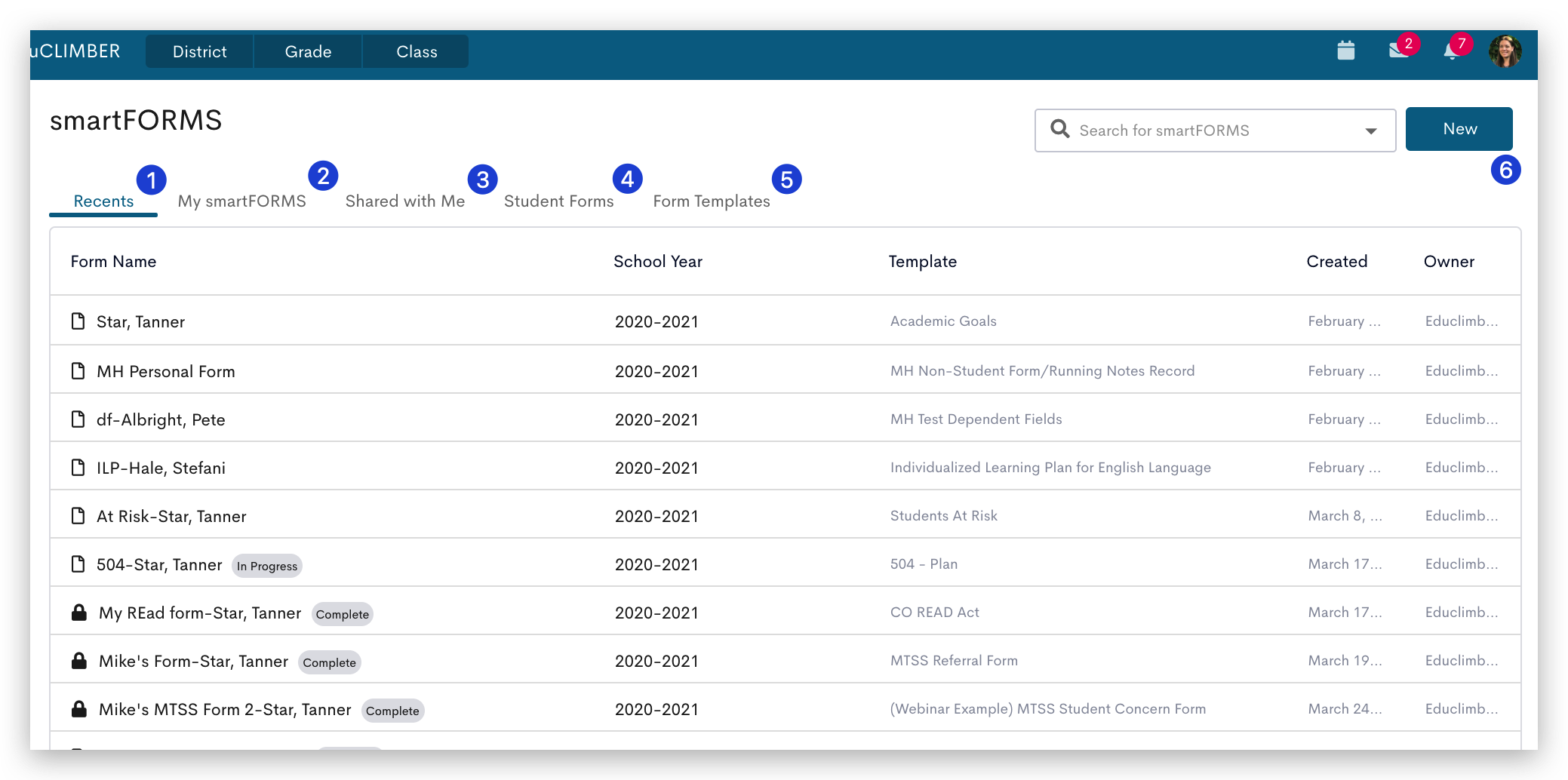Viewport: 1568px width, 780px height.
Task: Open the messages envelope icon
Action: 1398,51
